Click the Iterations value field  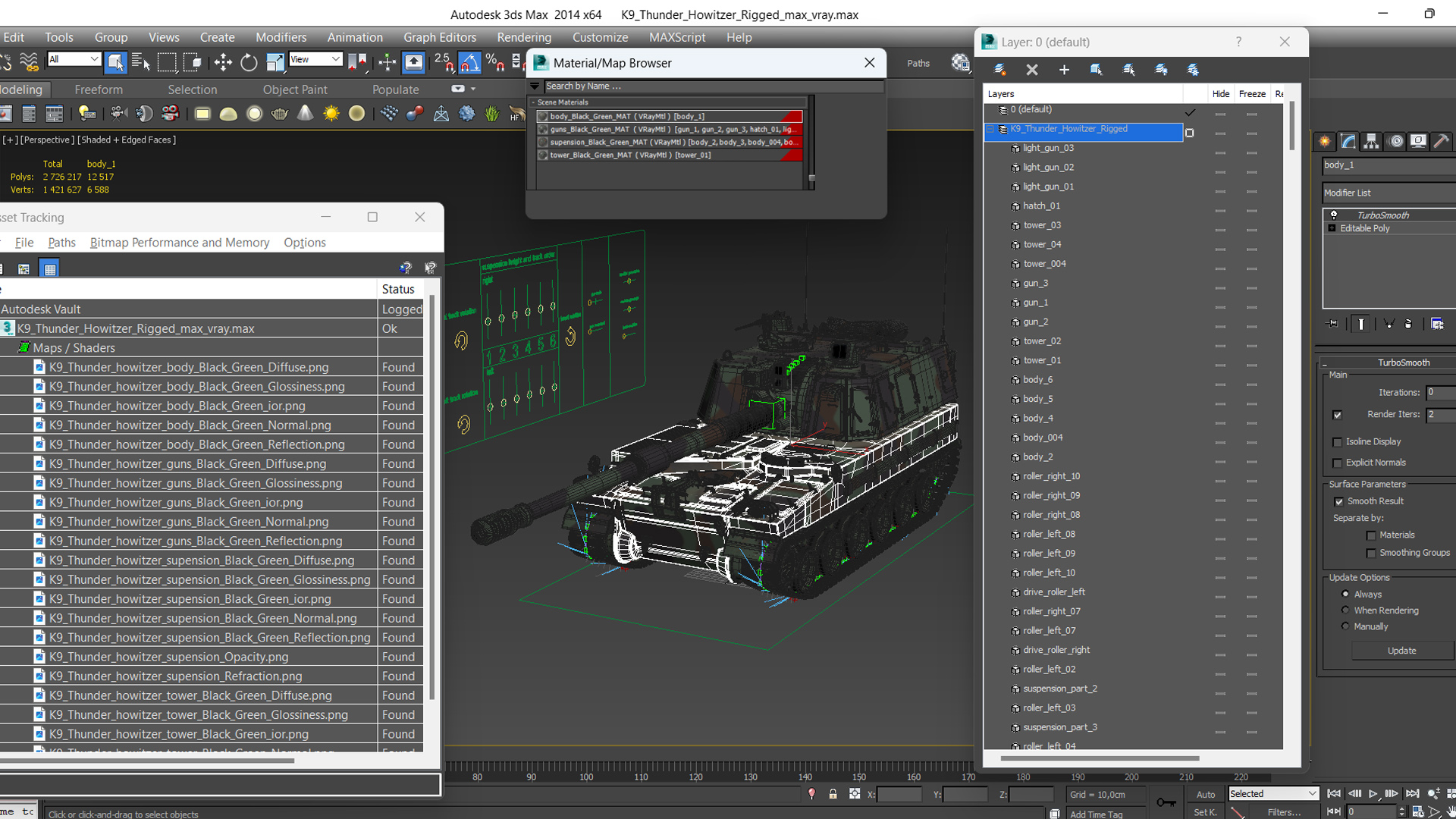point(1441,393)
